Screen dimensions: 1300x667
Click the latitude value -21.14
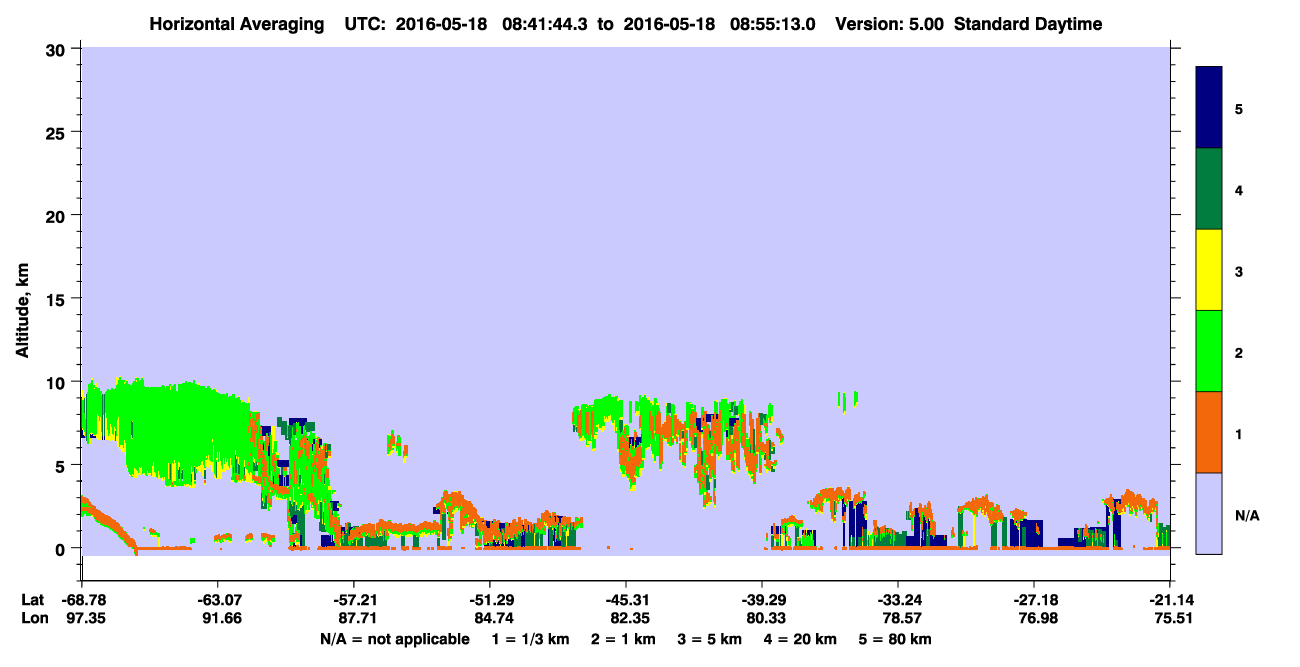[x=1170, y=600]
